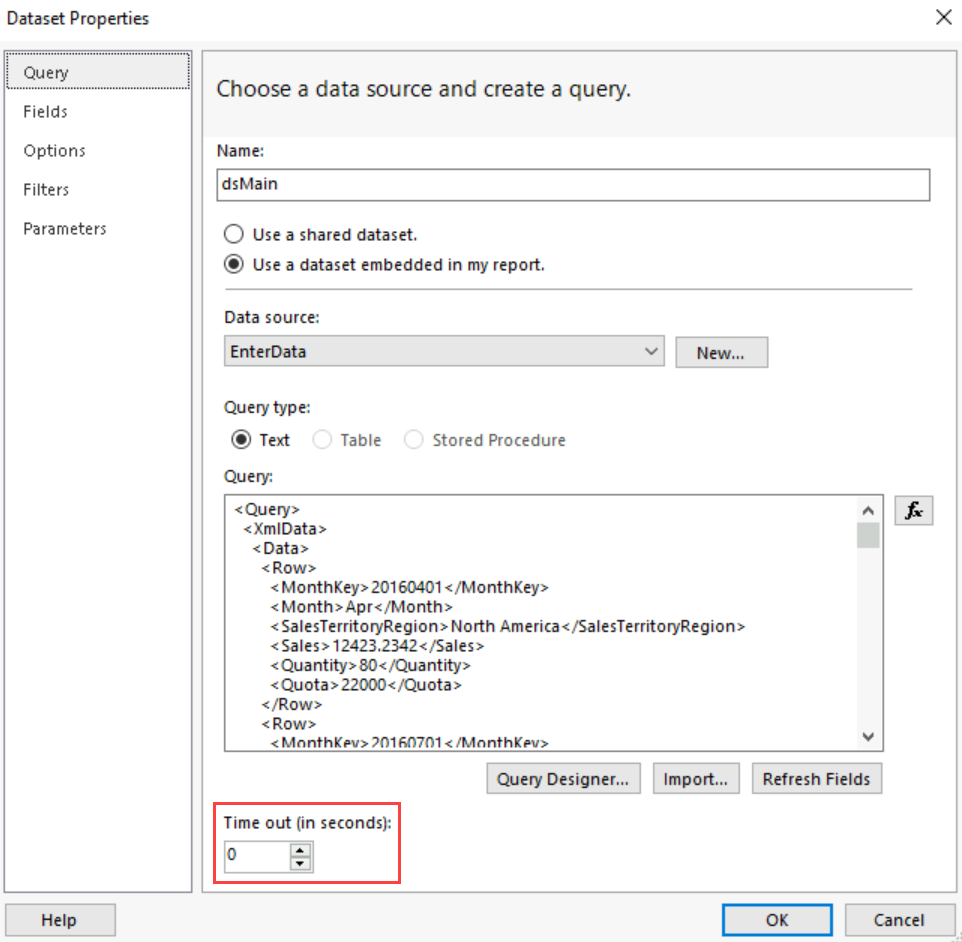This screenshot has width=962, height=942.
Task: Increment Time out using spinner up arrow
Action: [x=298, y=849]
